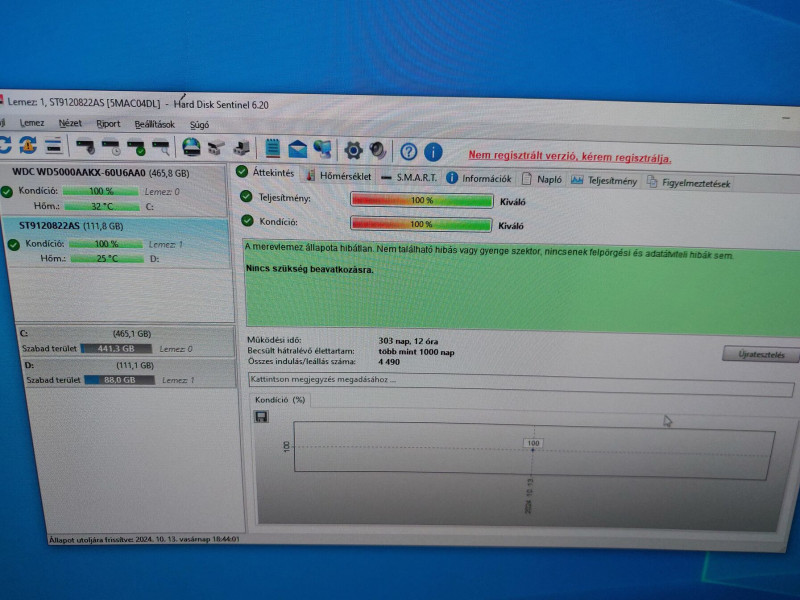This screenshot has height=600, width=800.
Task: Click the green status description text box
Action: coord(522,288)
